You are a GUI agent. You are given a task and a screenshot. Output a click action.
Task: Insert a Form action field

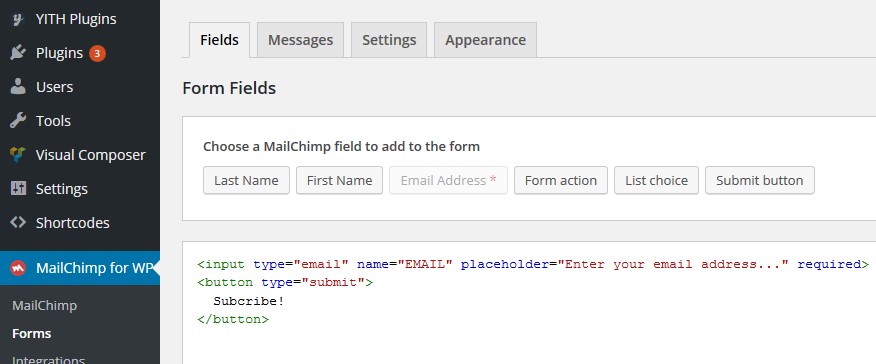pos(561,180)
